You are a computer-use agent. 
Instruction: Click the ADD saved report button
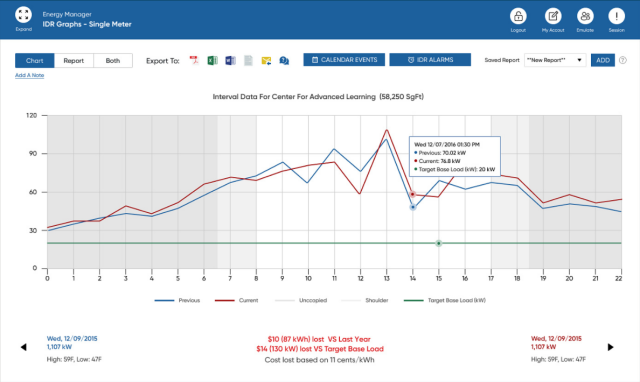click(x=603, y=60)
